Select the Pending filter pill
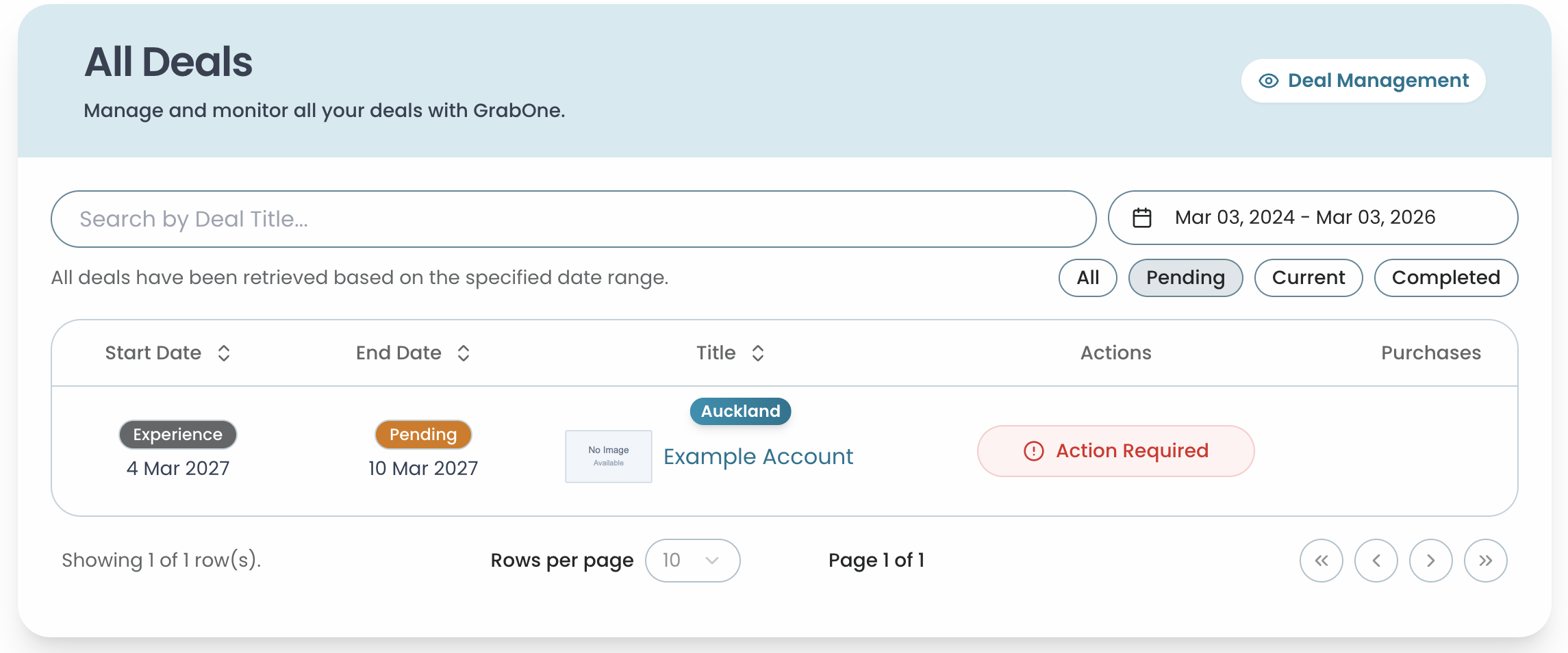Image resolution: width=1568 pixels, height=653 pixels. coord(1185,278)
